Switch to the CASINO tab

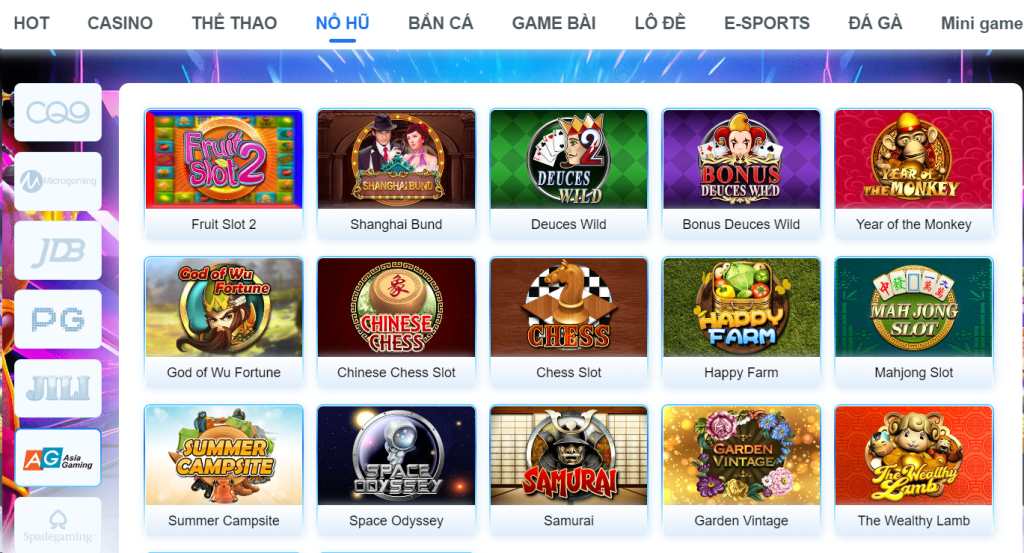pos(120,24)
